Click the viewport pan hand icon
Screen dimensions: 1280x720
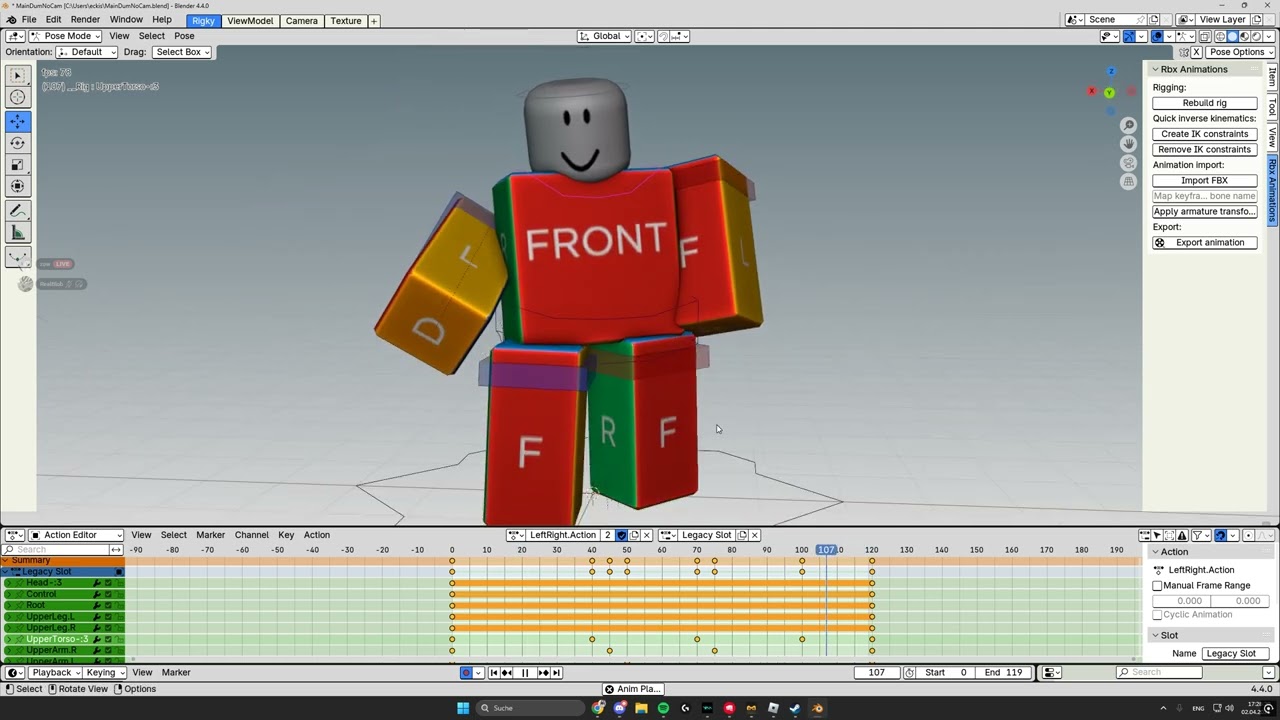[x=1129, y=144]
